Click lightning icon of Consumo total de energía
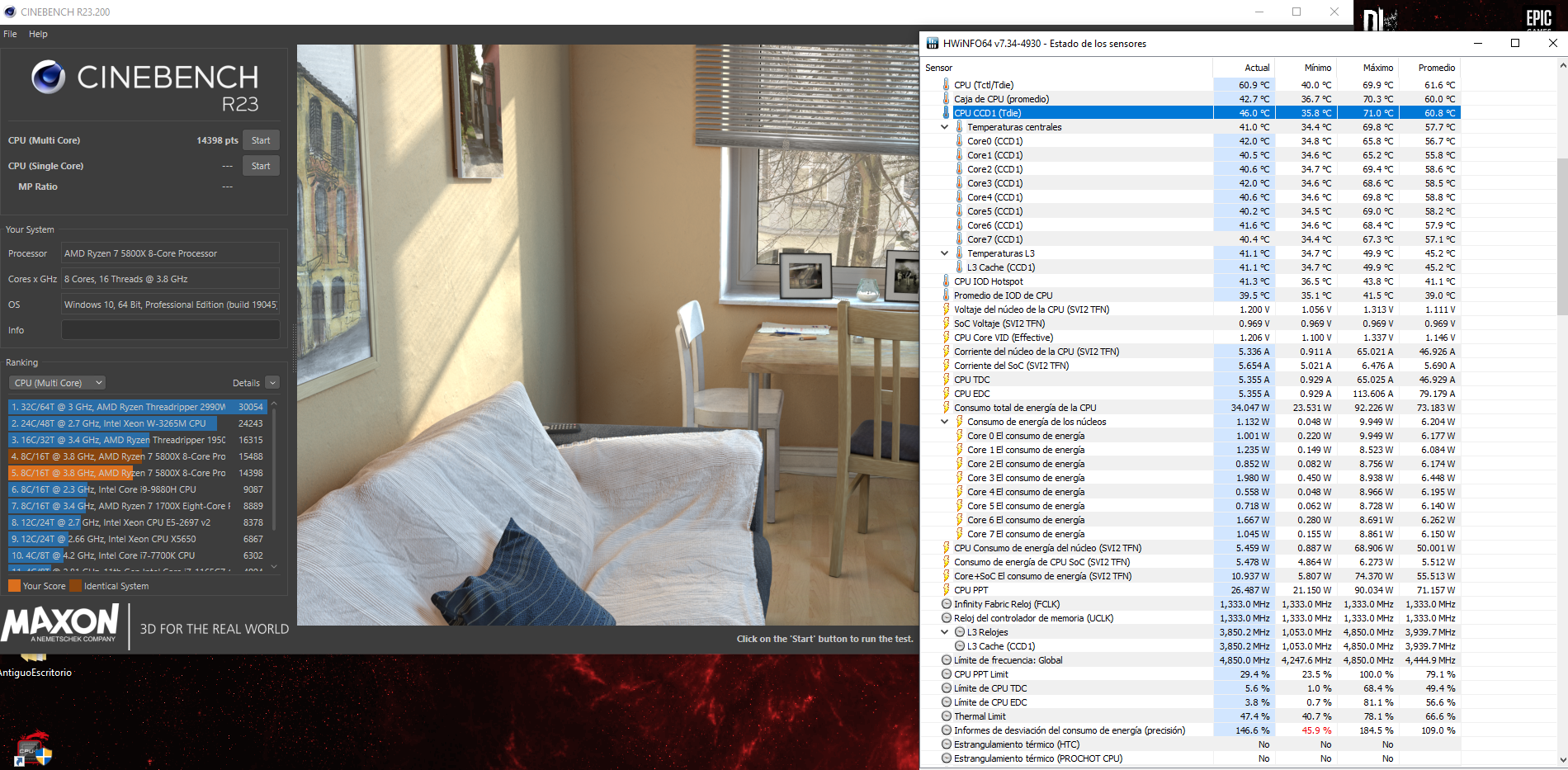This screenshot has width=1568, height=770. (x=947, y=408)
